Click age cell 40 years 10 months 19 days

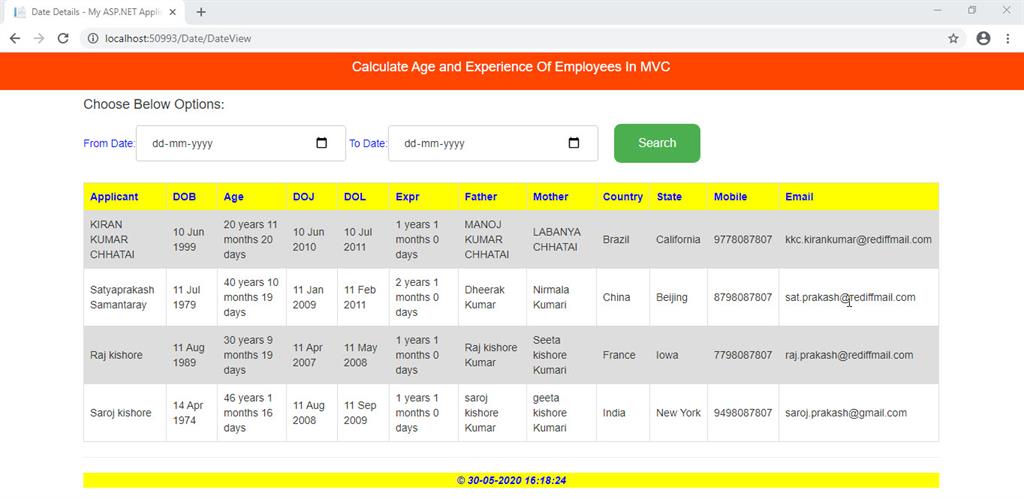point(251,297)
